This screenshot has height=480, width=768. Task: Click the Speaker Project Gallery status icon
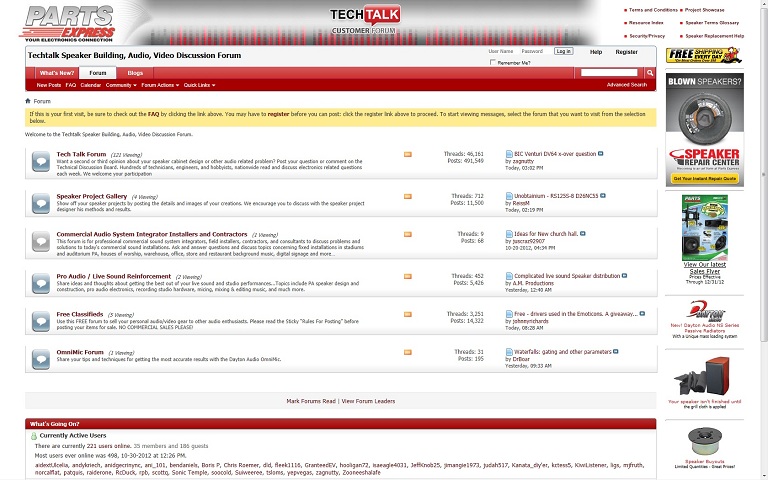(40, 200)
